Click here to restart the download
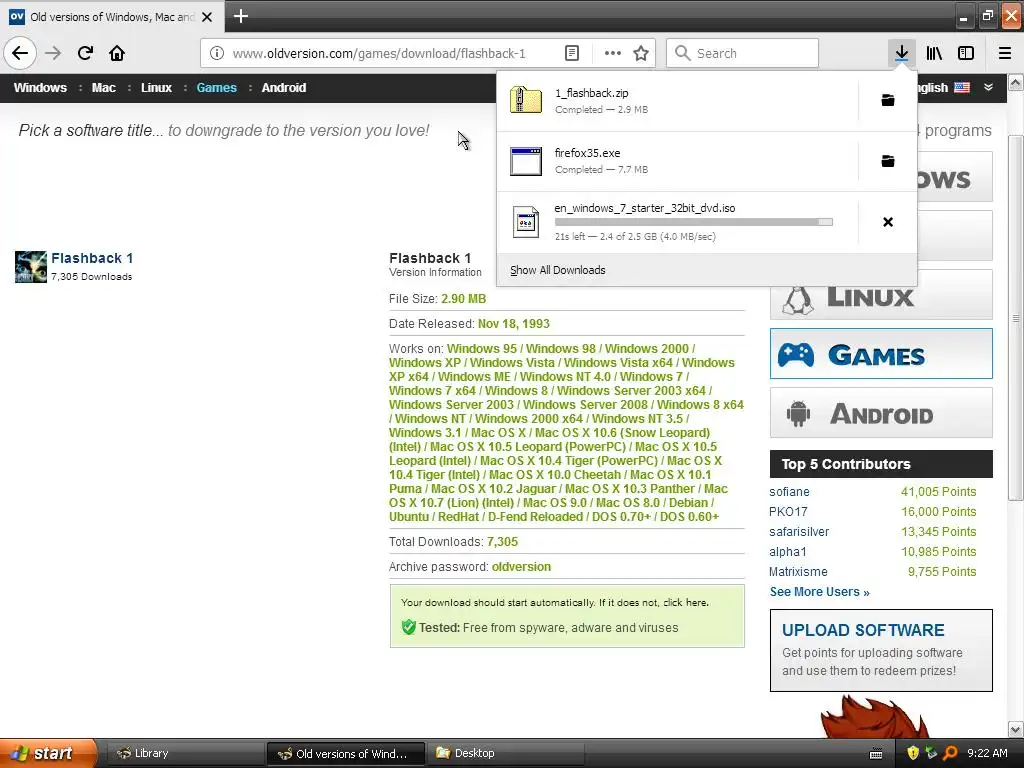The width and height of the screenshot is (1024, 768). point(685,602)
